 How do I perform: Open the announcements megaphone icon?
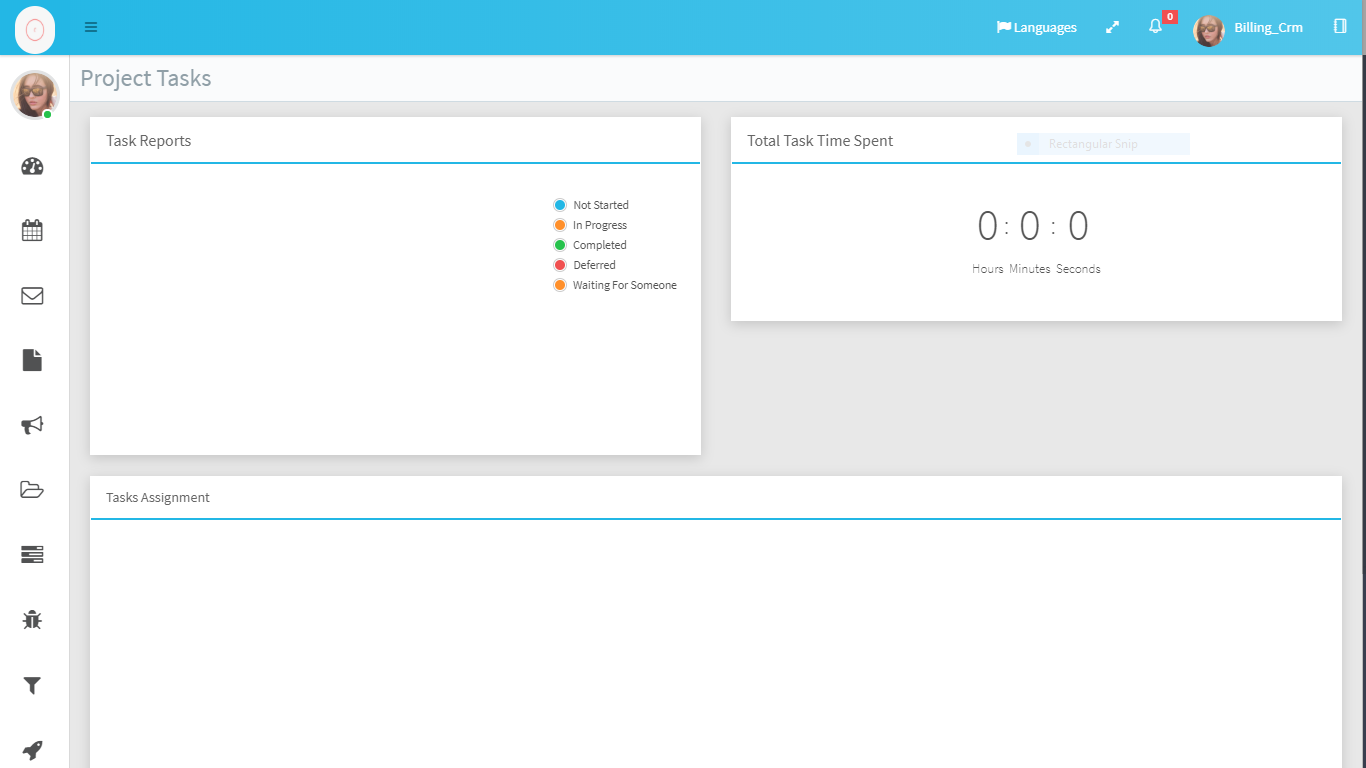coord(32,425)
